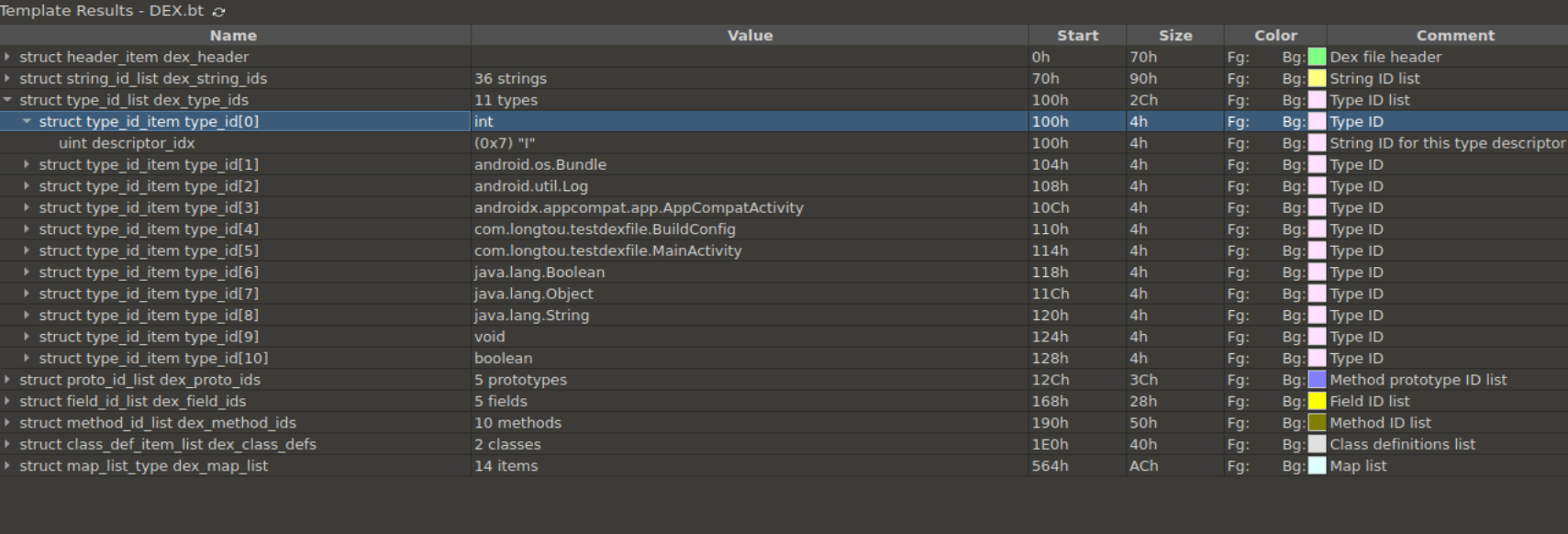
Task: Expand the dex_proto_ids list
Action: tap(7, 380)
